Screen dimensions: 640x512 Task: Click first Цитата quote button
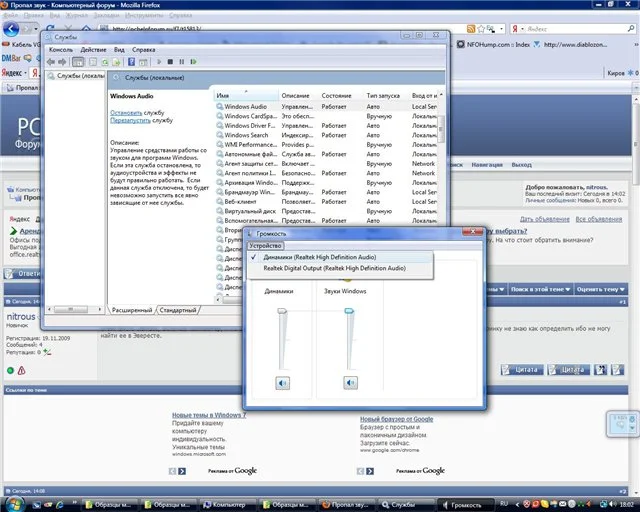tap(522, 370)
